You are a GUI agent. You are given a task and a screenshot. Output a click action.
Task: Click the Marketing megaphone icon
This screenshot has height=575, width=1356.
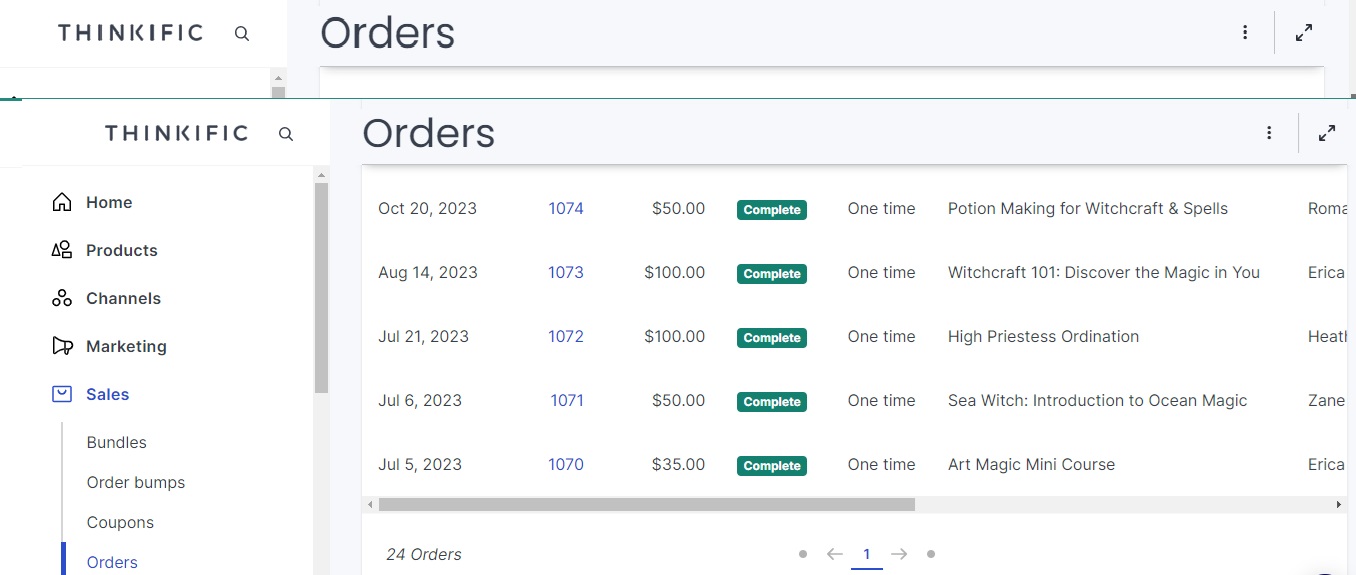point(62,346)
